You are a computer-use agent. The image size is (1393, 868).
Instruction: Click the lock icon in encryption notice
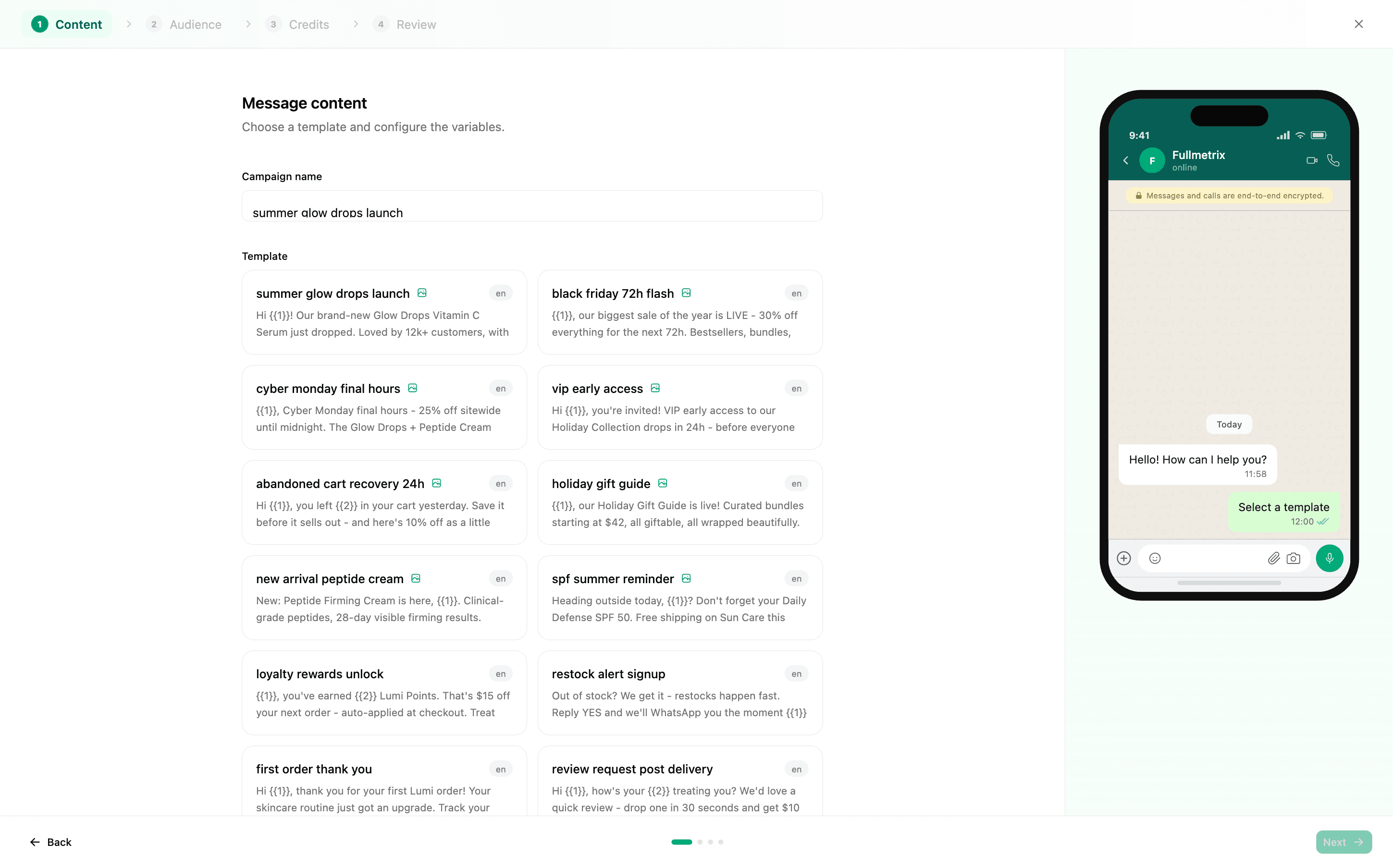[x=1139, y=196]
